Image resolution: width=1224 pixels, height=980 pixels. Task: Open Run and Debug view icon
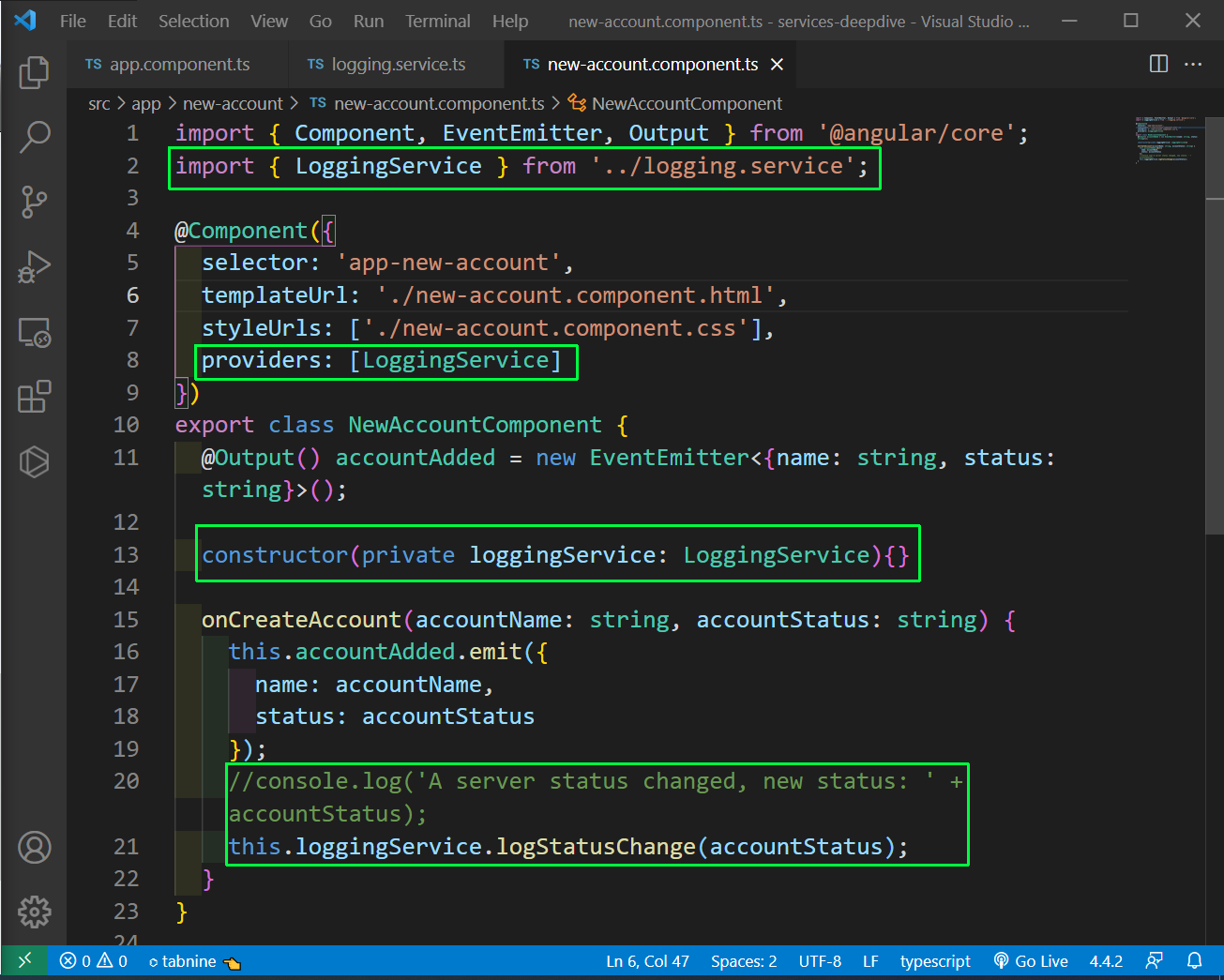pyautogui.click(x=34, y=267)
